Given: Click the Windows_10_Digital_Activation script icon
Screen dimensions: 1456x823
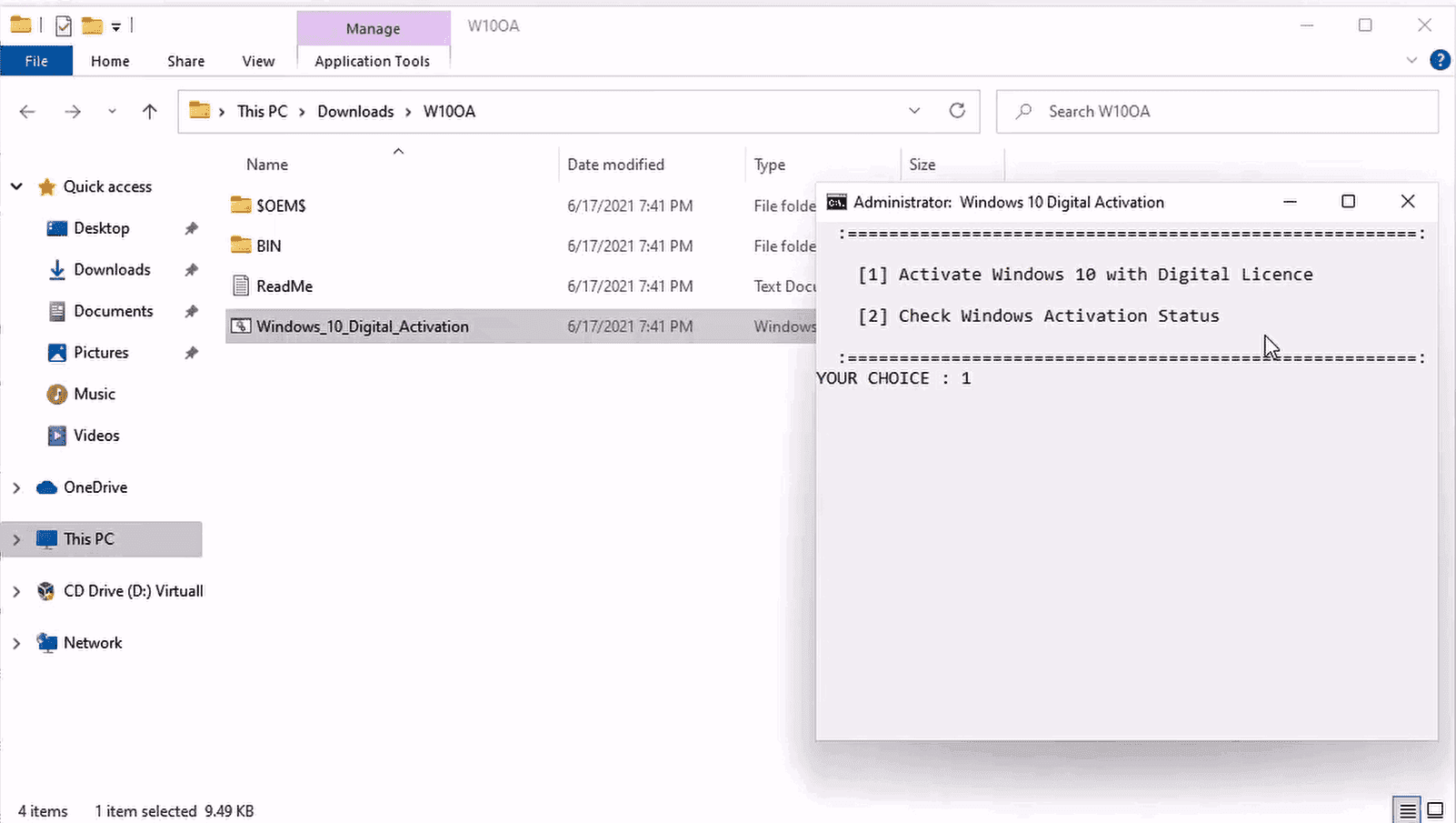Looking at the screenshot, I should click(x=241, y=326).
